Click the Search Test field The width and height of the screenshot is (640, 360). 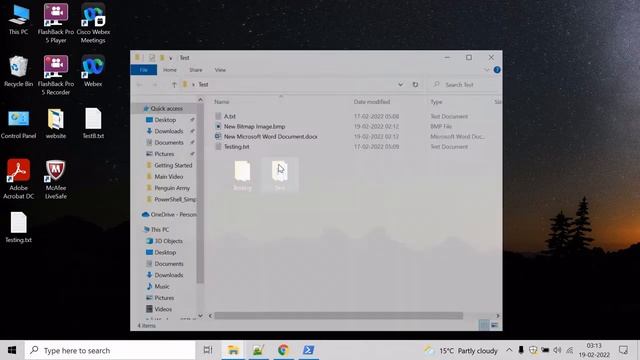(x=465, y=84)
